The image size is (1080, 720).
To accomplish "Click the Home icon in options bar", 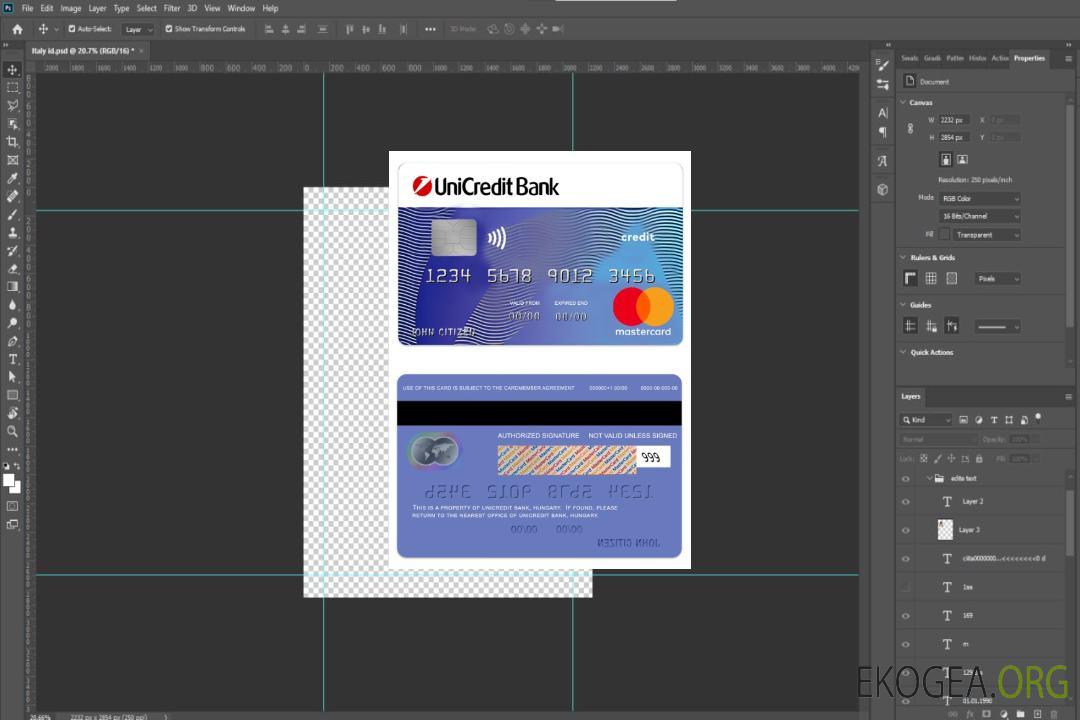I will [x=17, y=29].
